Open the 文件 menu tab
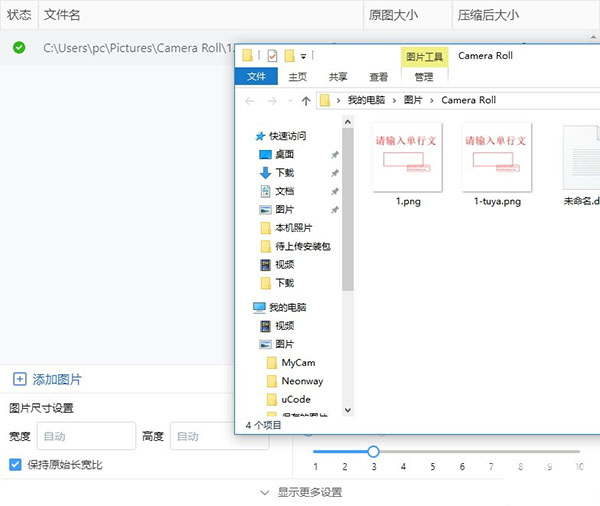Image resolution: width=600 pixels, height=506 pixels. (257, 76)
